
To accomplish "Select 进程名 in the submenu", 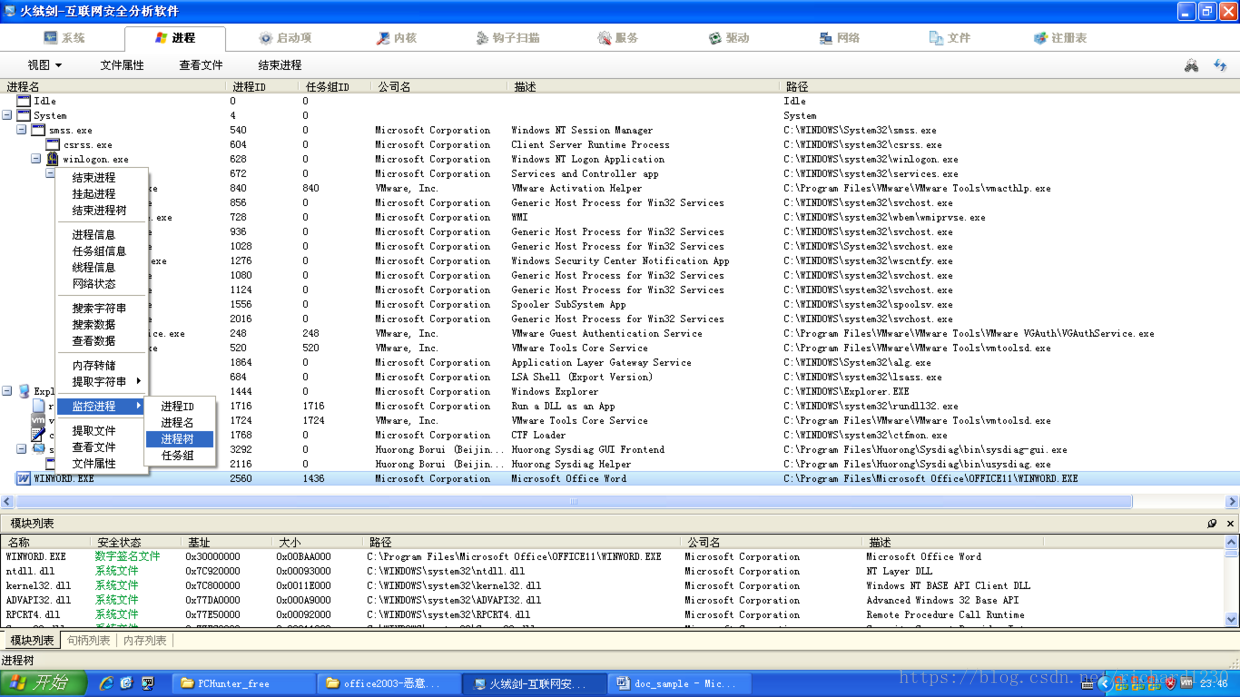I will 179,422.
